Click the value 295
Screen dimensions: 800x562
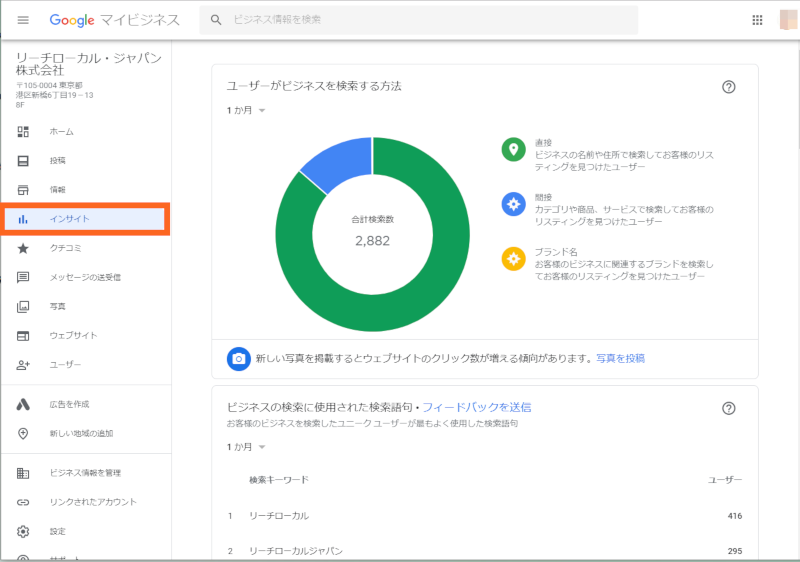[x=735, y=551]
